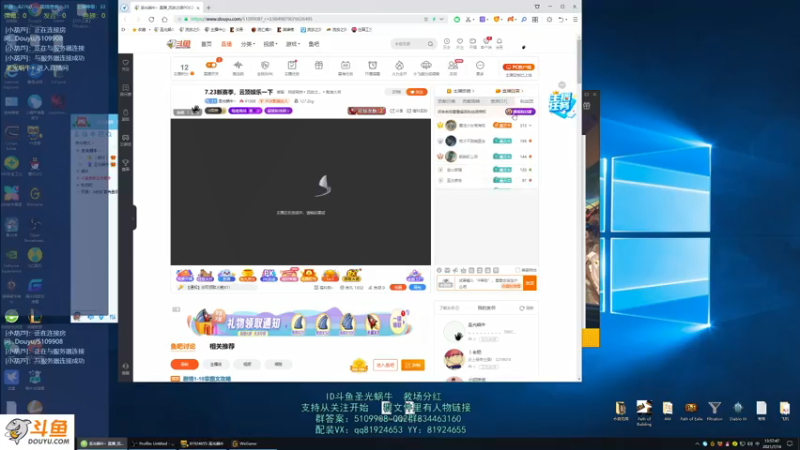The image size is (800, 450).
Task: Click the 进入鱼吧 outlined button
Action: (x=385, y=365)
